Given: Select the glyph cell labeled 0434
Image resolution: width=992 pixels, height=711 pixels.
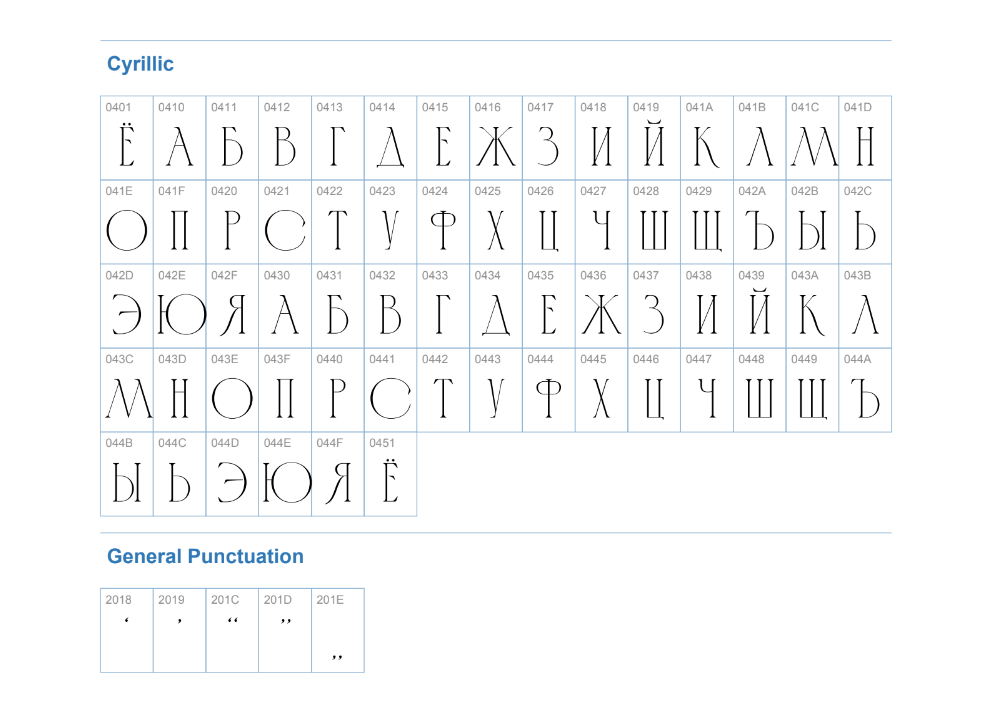Looking at the screenshot, I should 496,307.
